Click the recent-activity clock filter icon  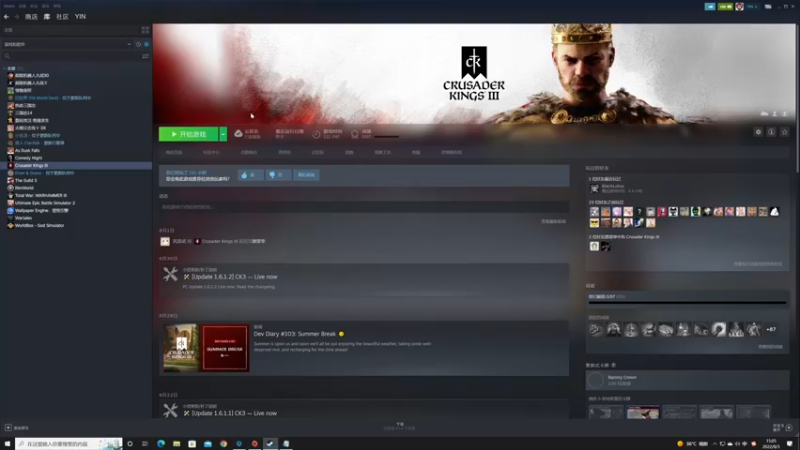(138, 44)
